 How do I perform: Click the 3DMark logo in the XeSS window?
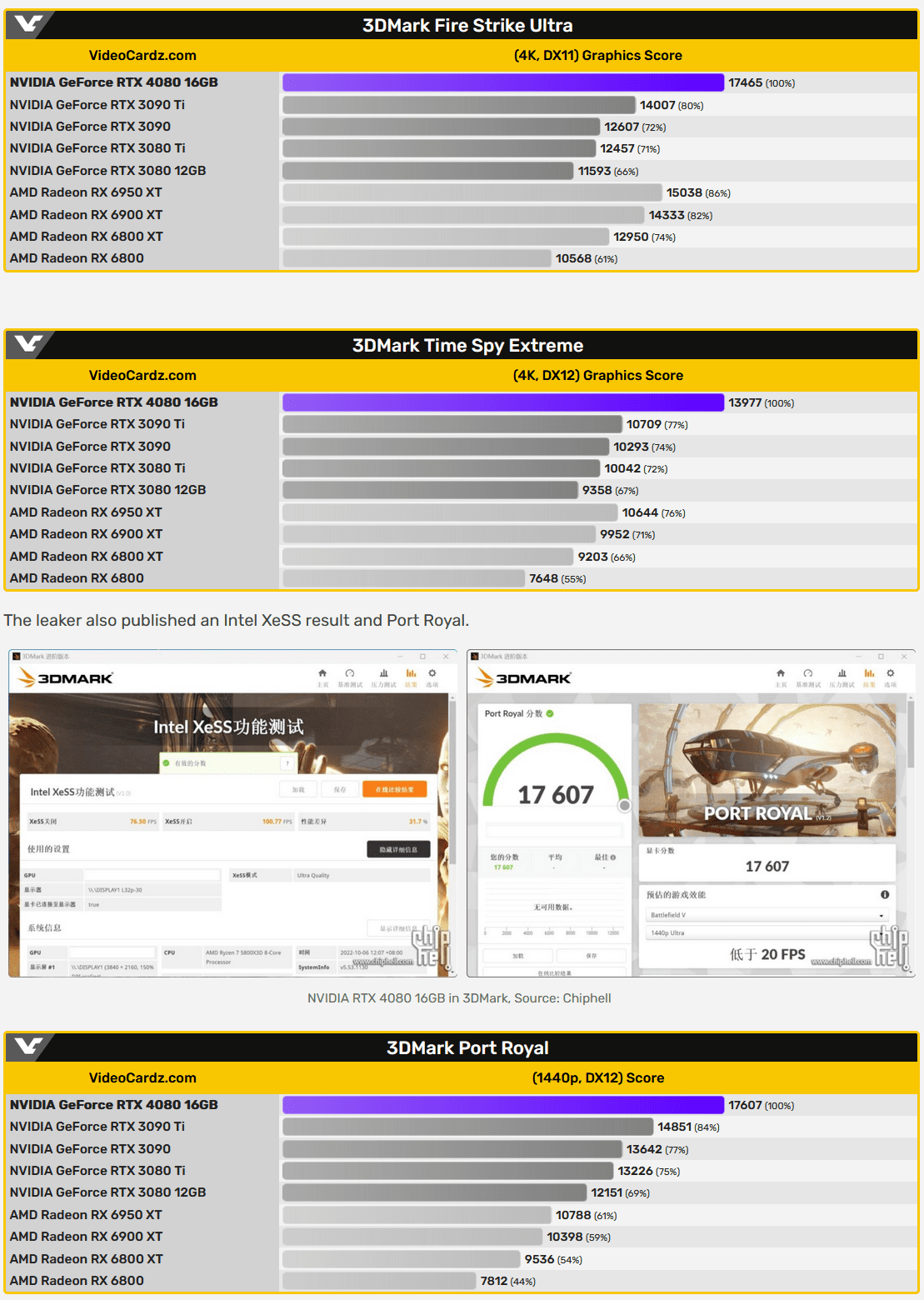pos(64,677)
